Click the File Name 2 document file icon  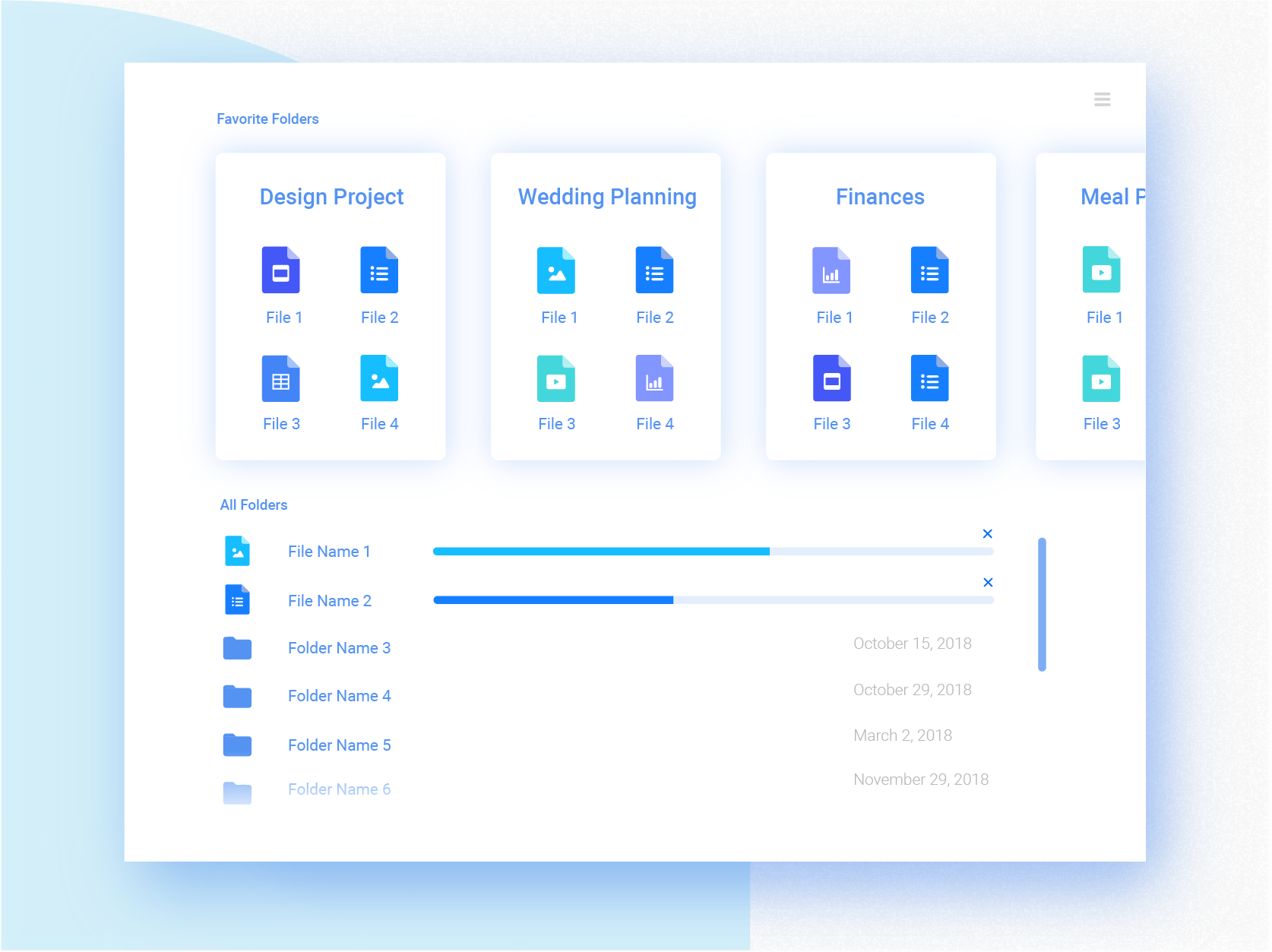(x=237, y=599)
